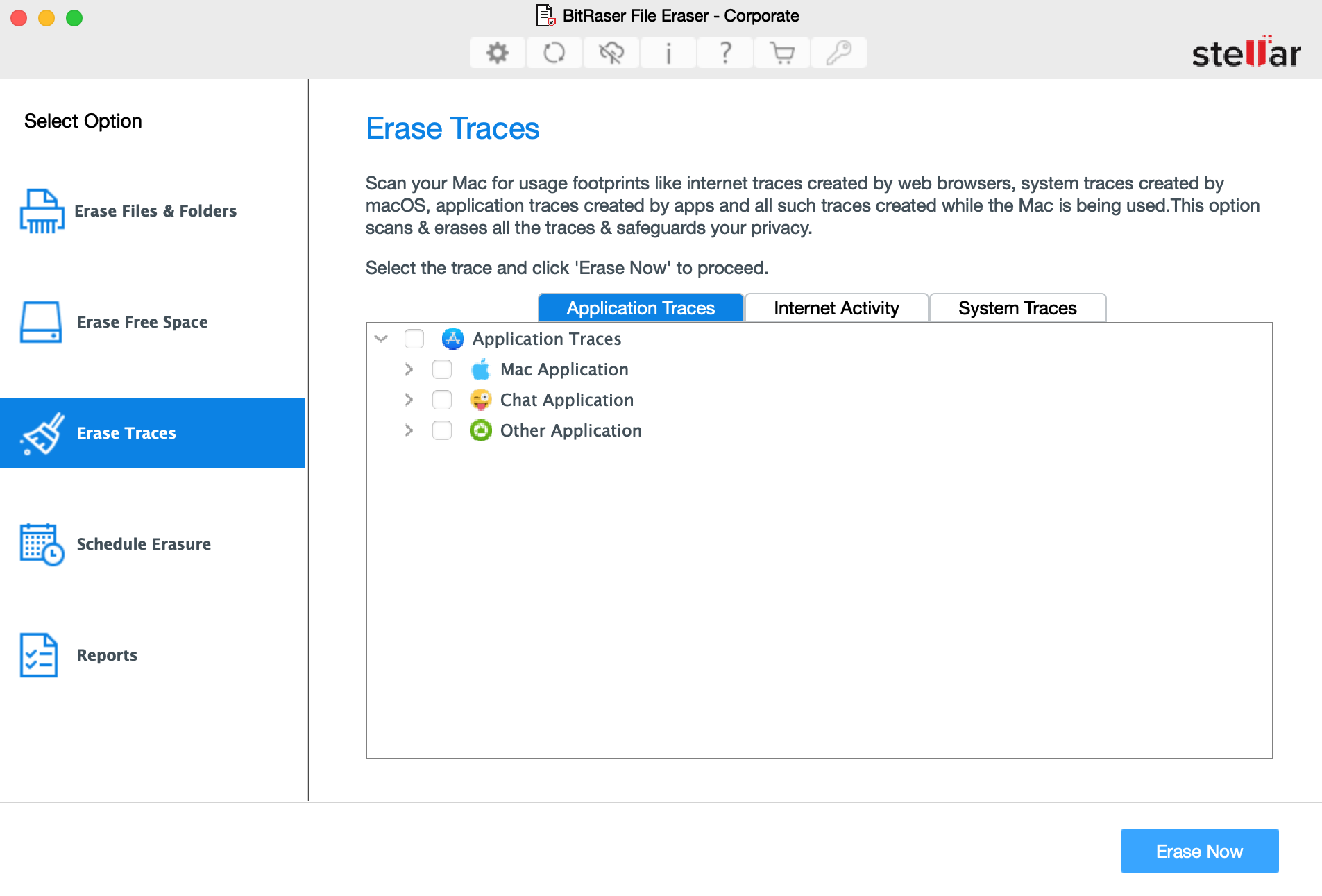Click the Stellar logo
The width and height of the screenshot is (1322, 896).
(1246, 52)
